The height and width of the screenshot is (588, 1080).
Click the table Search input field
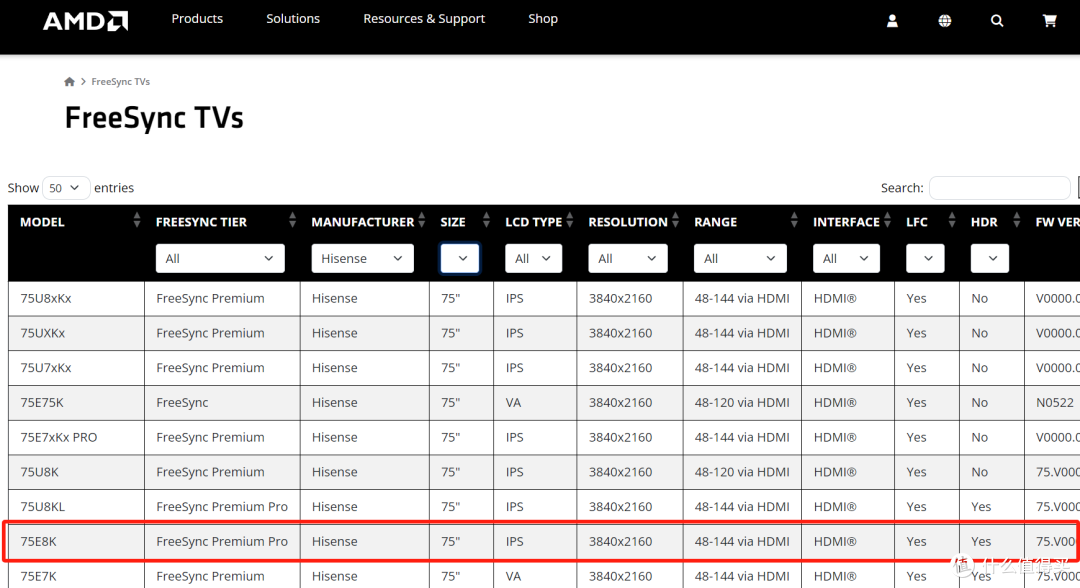coord(999,188)
